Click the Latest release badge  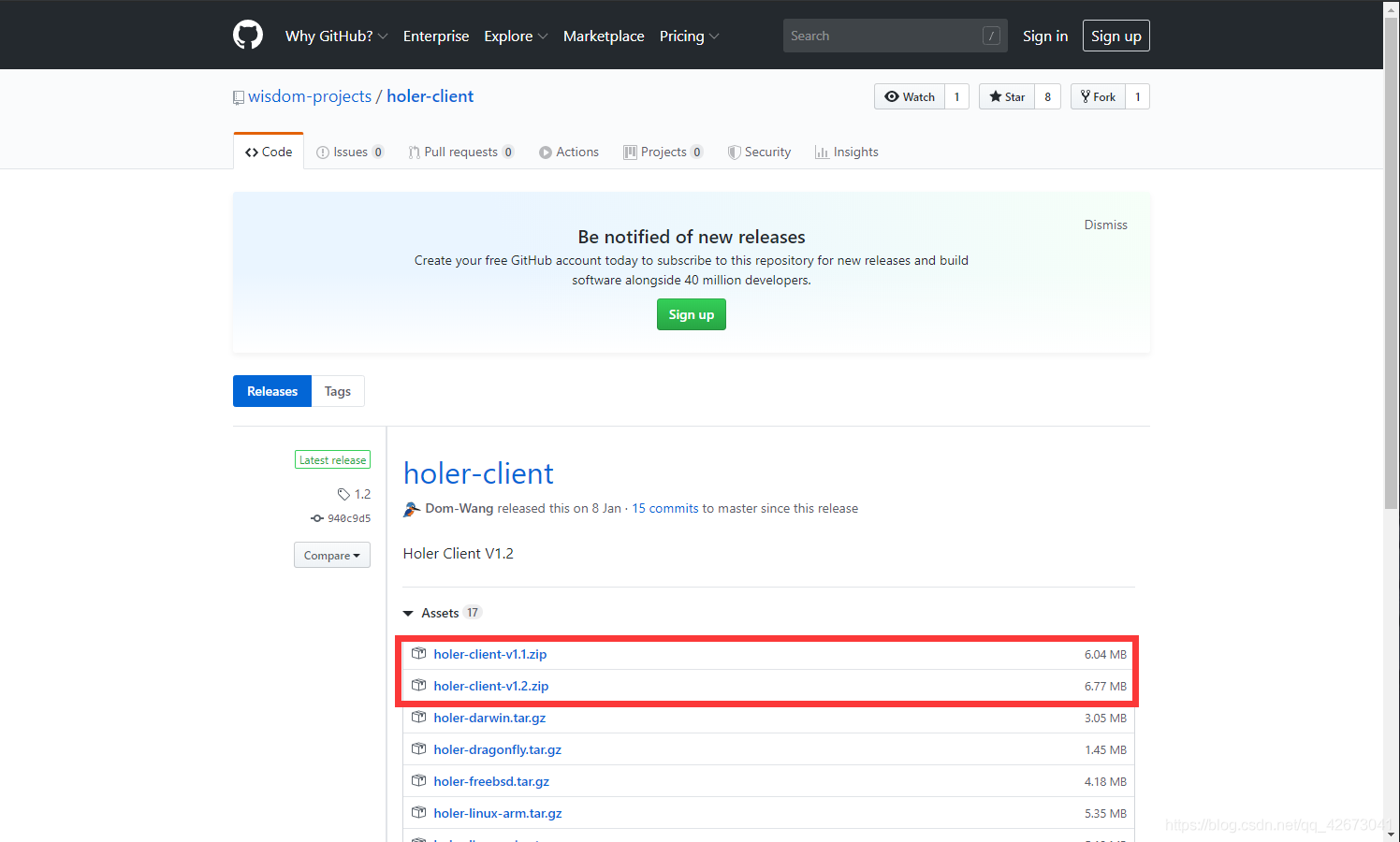tap(332, 460)
